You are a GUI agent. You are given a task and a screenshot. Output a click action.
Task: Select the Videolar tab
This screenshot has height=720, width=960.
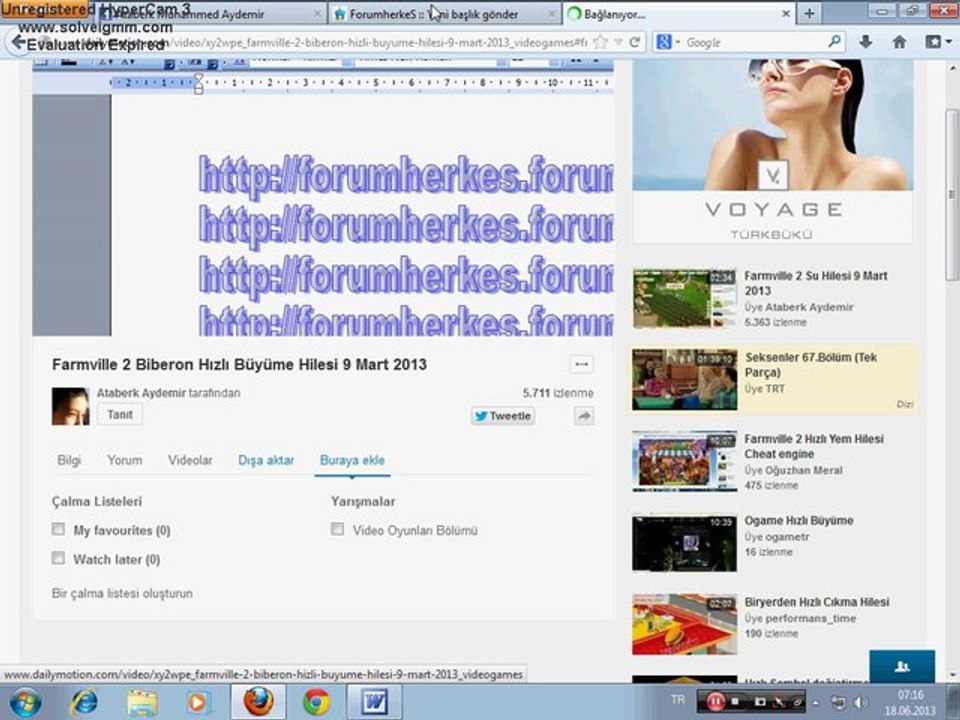tap(190, 460)
